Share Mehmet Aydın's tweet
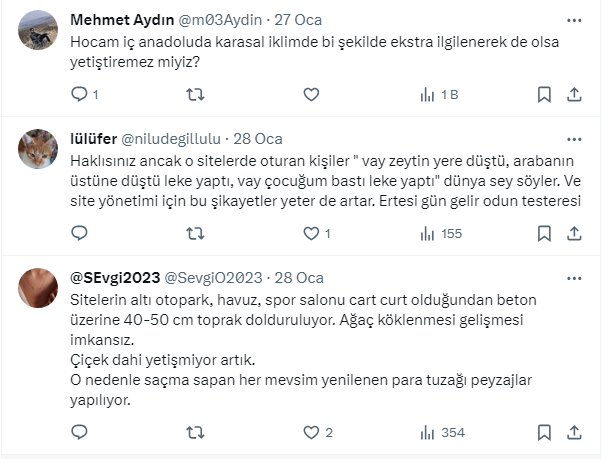The image size is (605, 459). click(574, 95)
